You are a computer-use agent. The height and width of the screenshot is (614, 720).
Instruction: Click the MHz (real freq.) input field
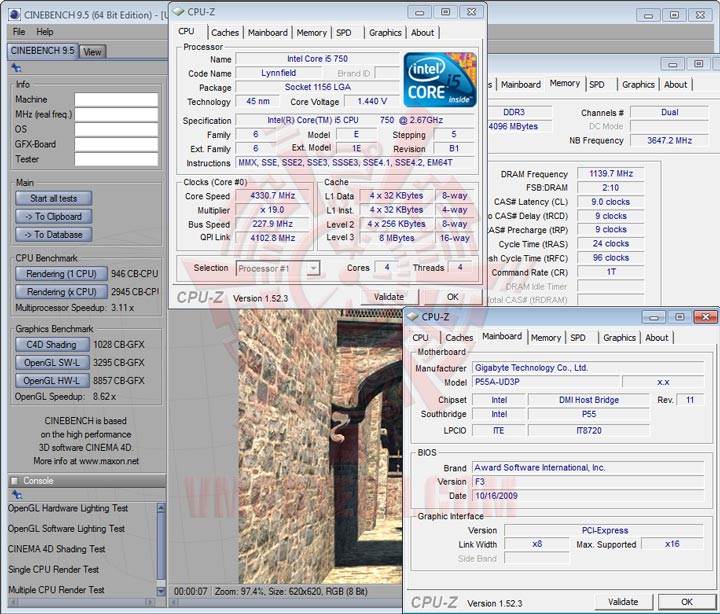click(x=116, y=114)
